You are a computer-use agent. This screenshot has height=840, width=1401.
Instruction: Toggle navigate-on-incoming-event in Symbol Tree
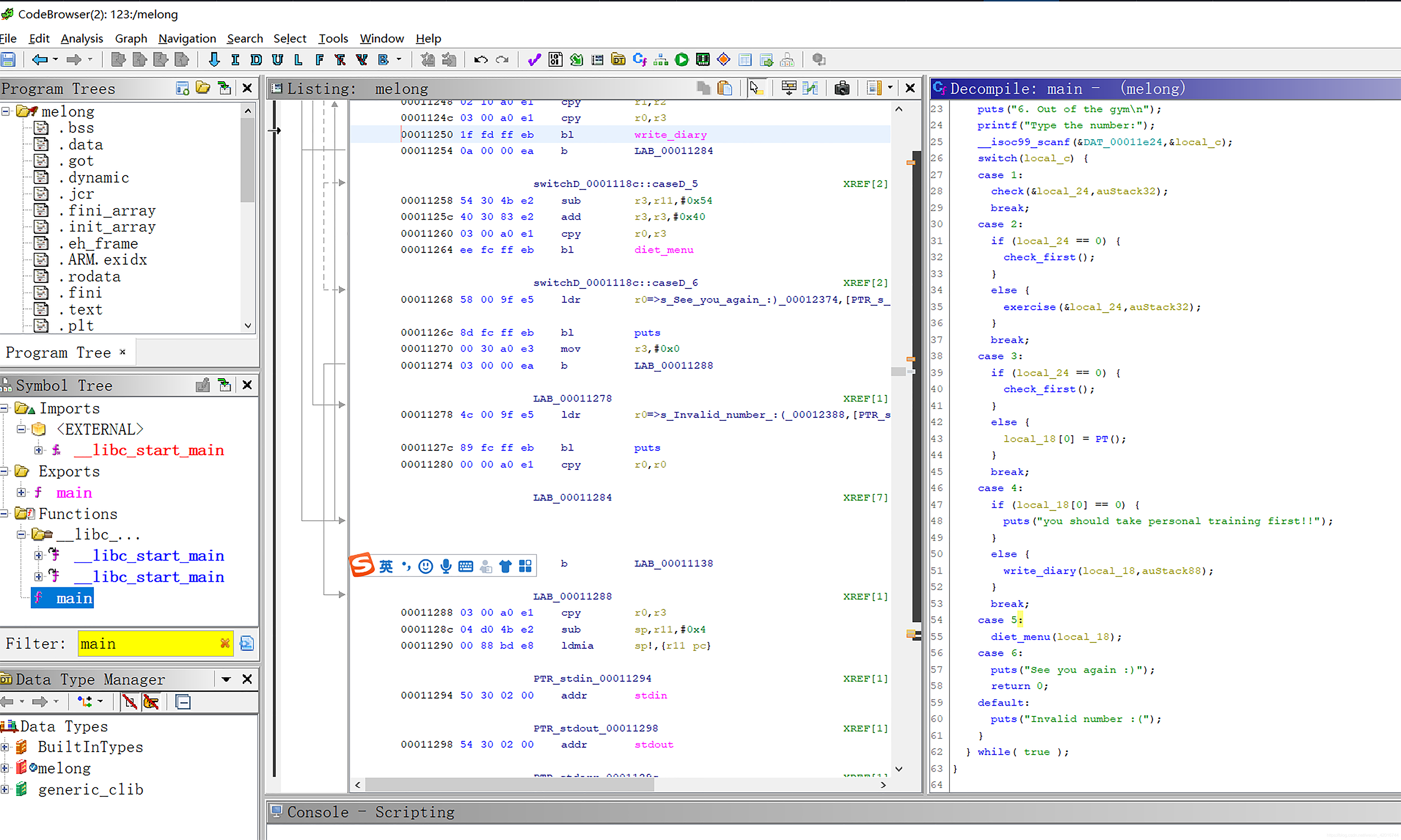click(225, 386)
